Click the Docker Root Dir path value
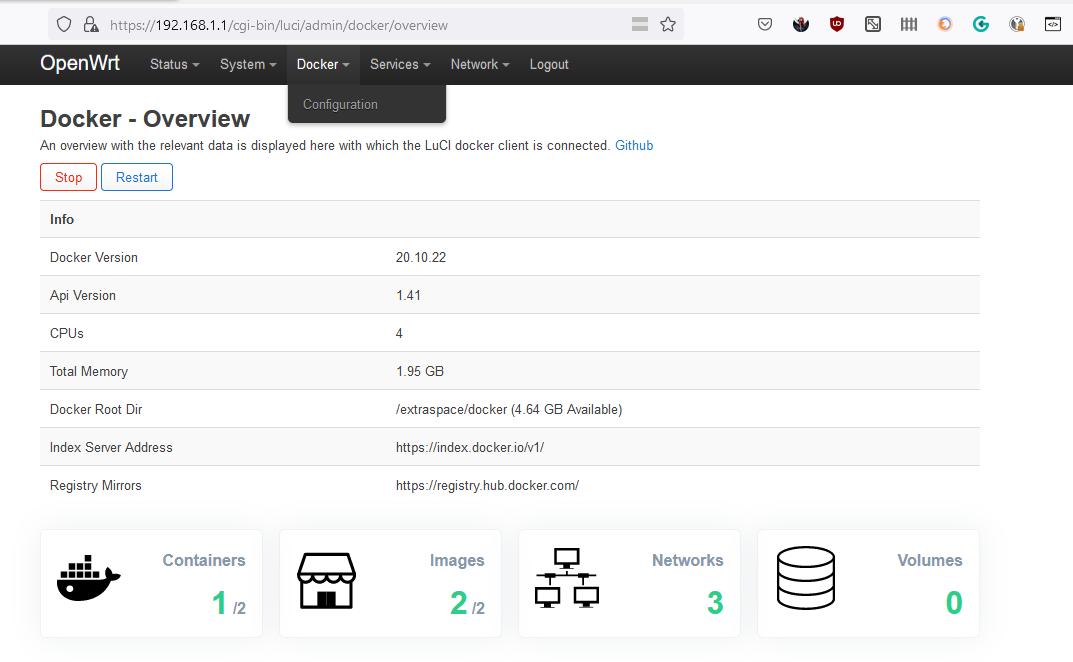 click(x=508, y=409)
